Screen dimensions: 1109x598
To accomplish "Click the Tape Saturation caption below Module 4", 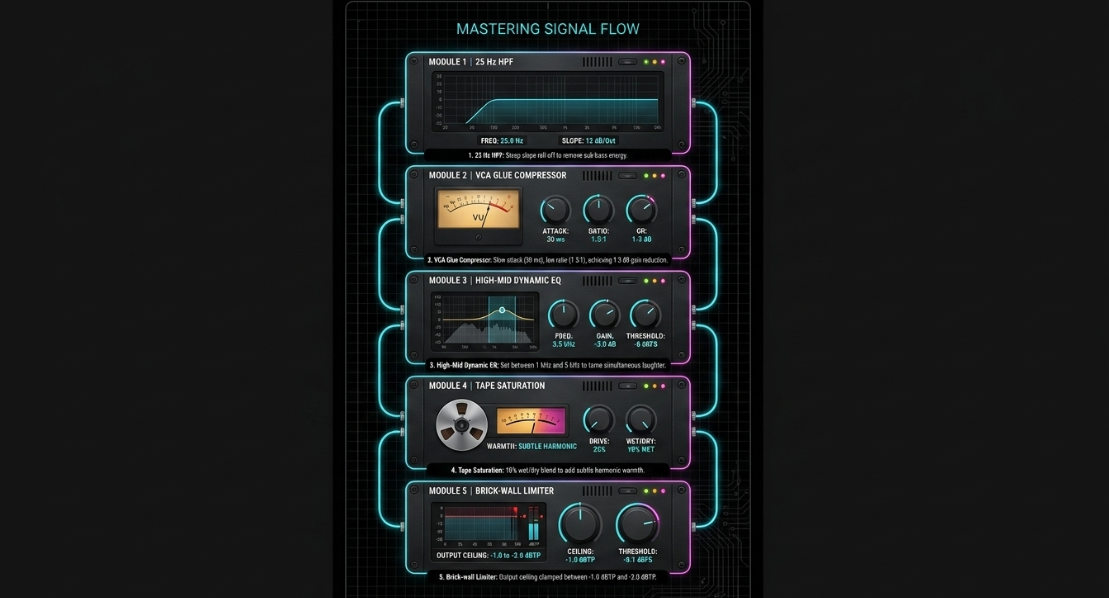I will click(x=548, y=470).
